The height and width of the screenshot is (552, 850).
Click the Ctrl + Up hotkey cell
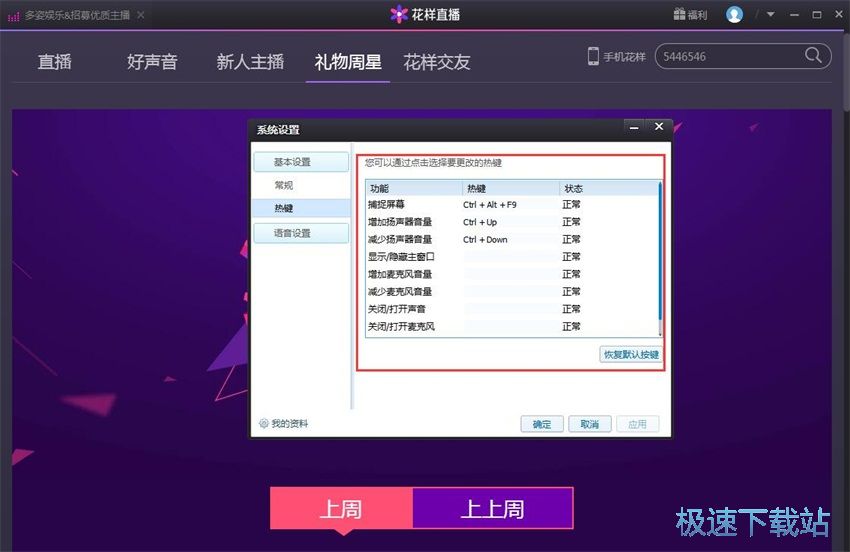[480, 222]
